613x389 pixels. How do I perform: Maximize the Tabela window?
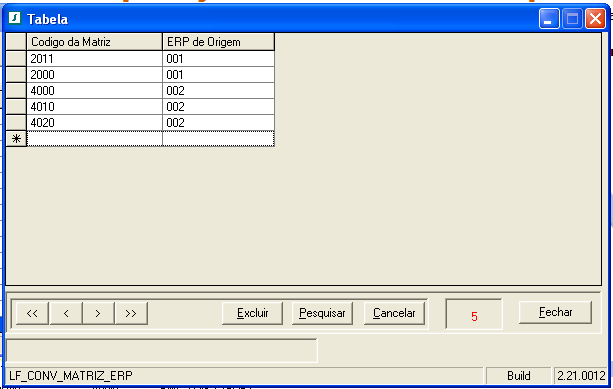[x=572, y=18]
